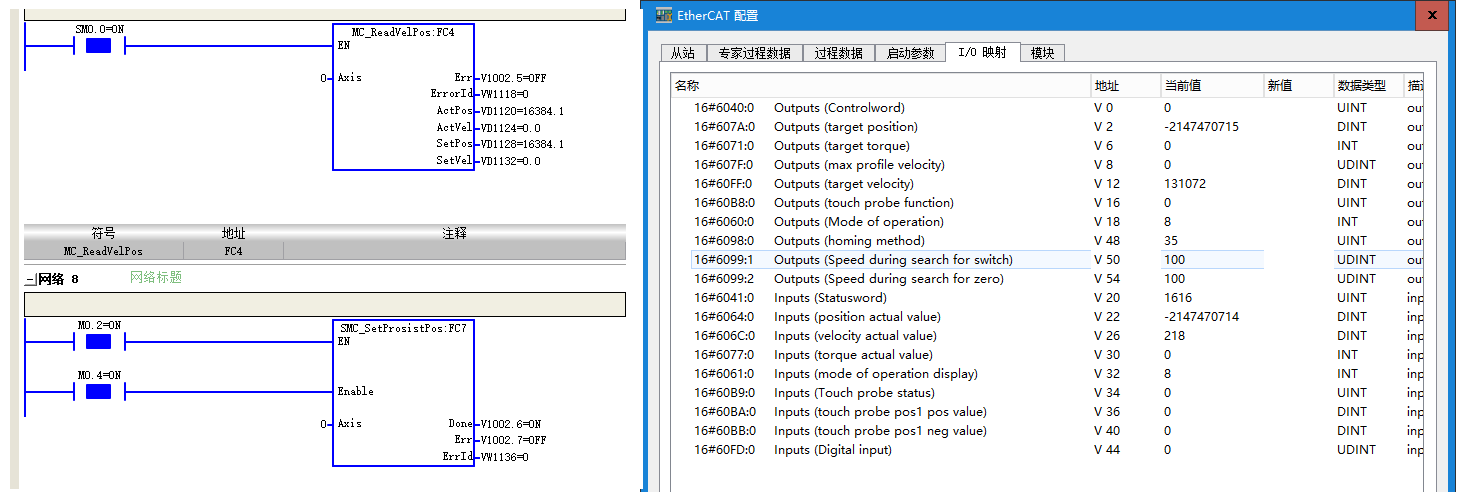Select the Outputs (Mode of operation) row

1048,222
